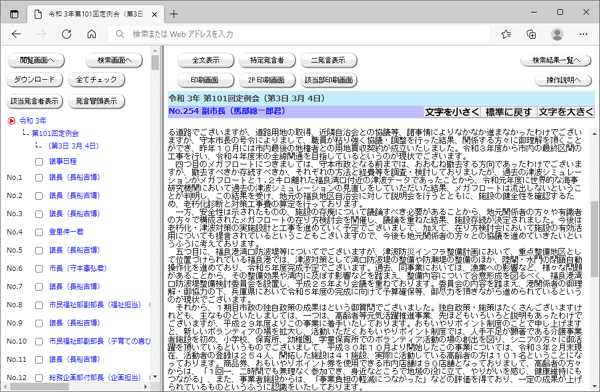This screenshot has height=392, width=600.
Task: Go to 検索結果一覧へ
Action: (x=556, y=60)
